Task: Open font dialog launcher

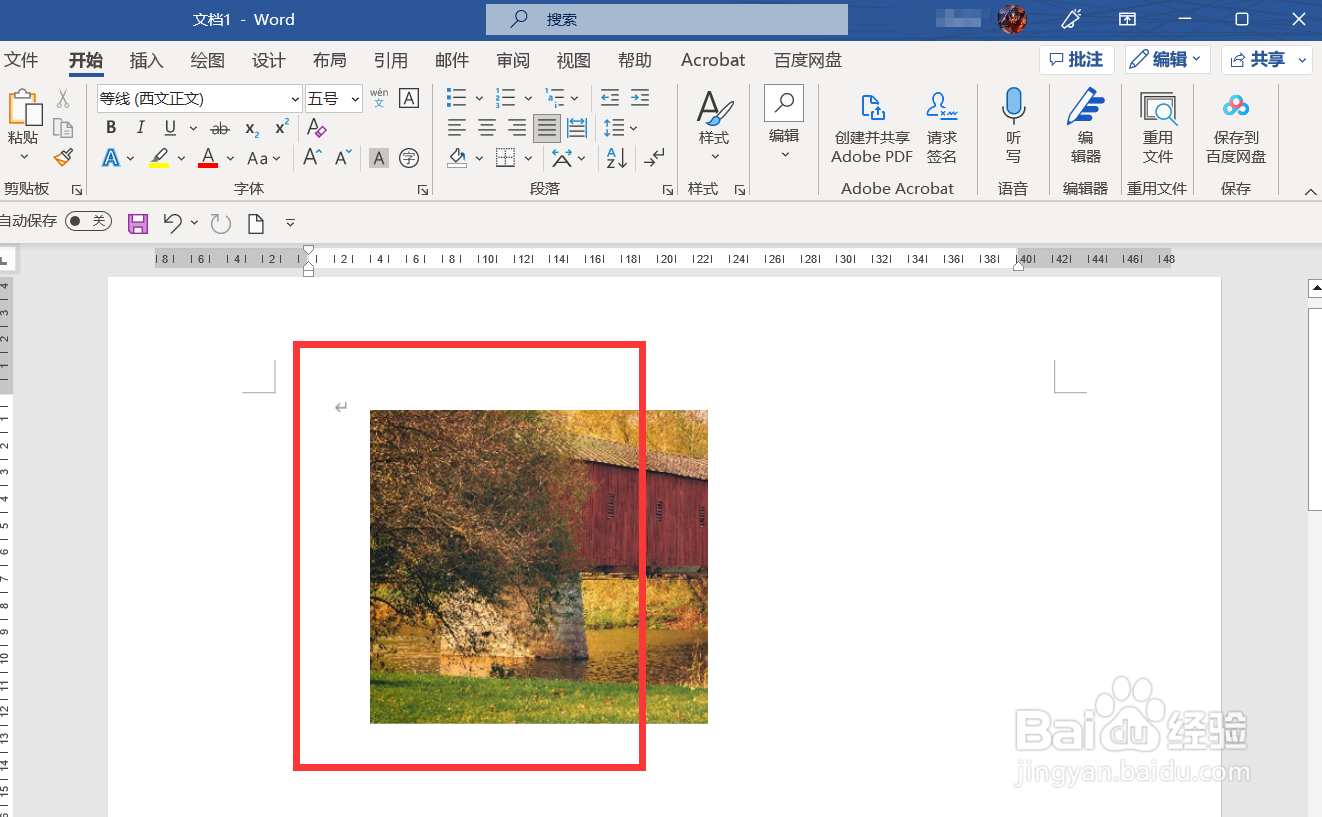Action: point(423,189)
